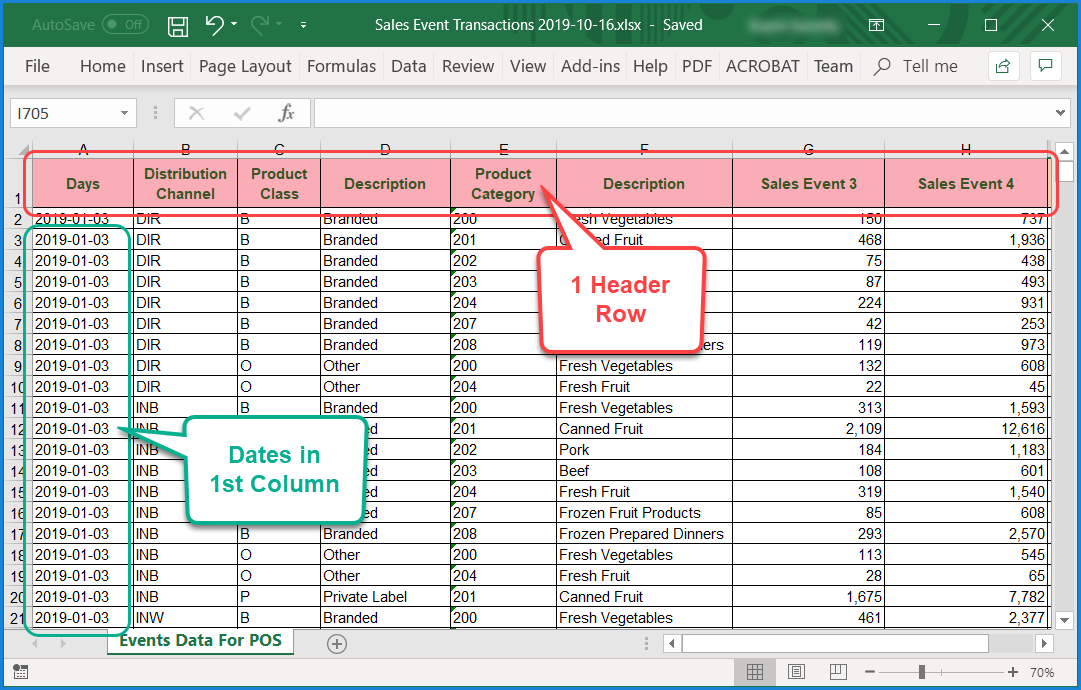Open the Comments speech bubble icon
1081x690 pixels.
pyautogui.click(x=1045, y=66)
